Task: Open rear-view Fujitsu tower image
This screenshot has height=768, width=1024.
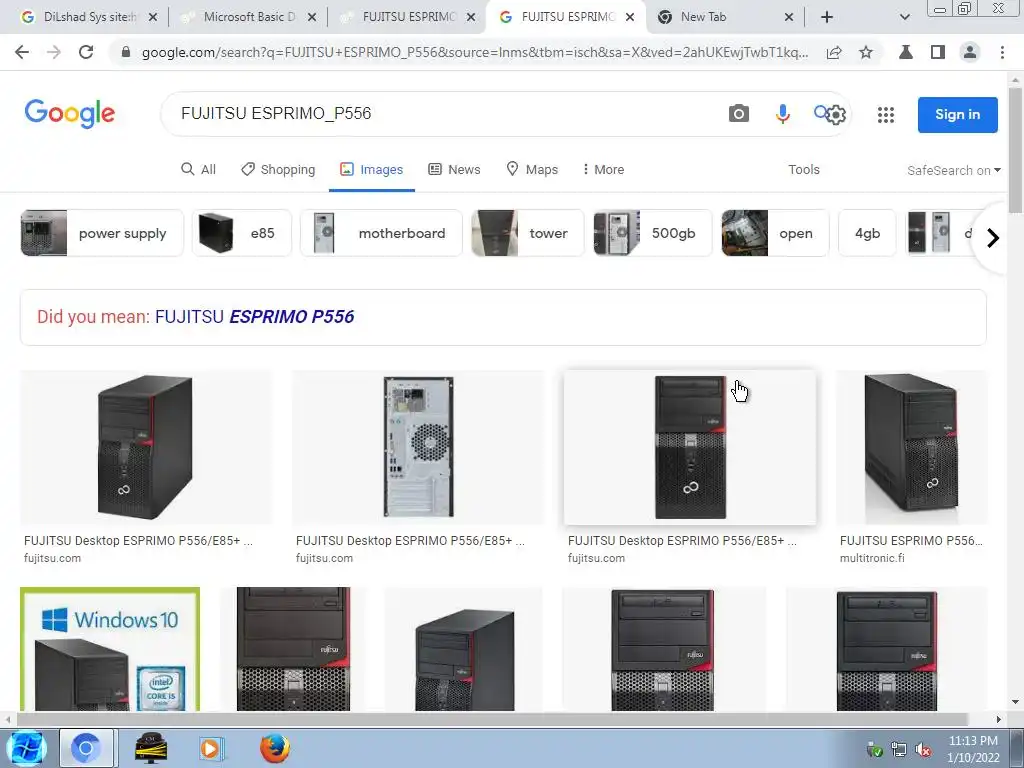Action: point(418,447)
